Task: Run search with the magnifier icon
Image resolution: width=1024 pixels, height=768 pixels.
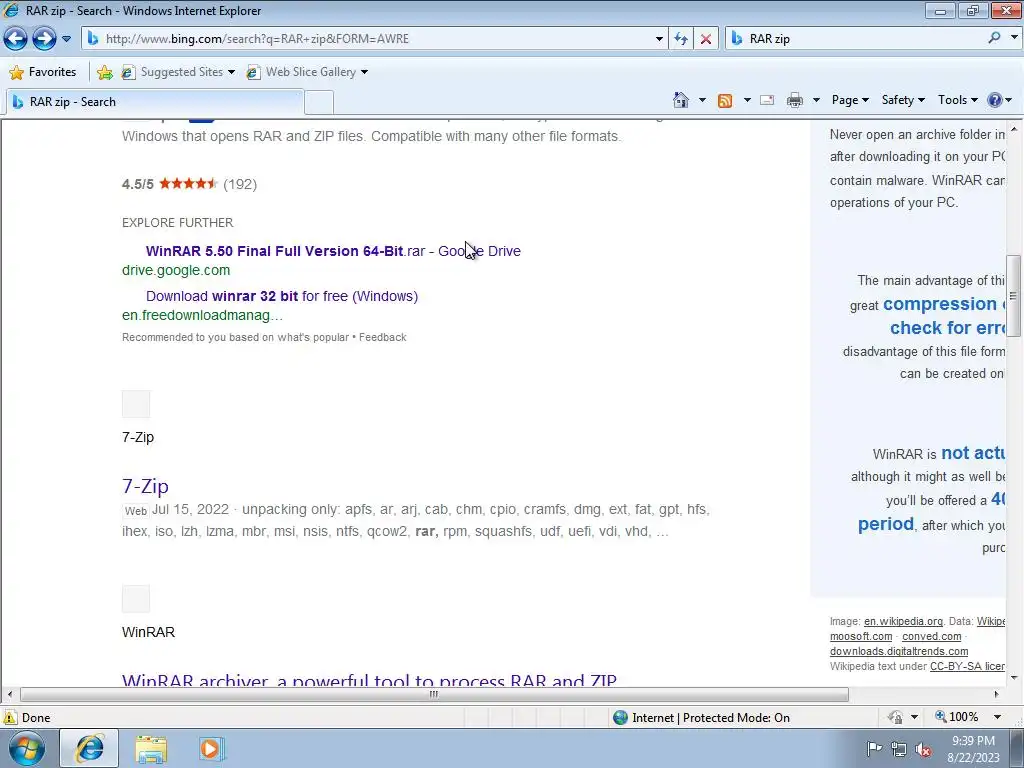Action: coord(994,38)
